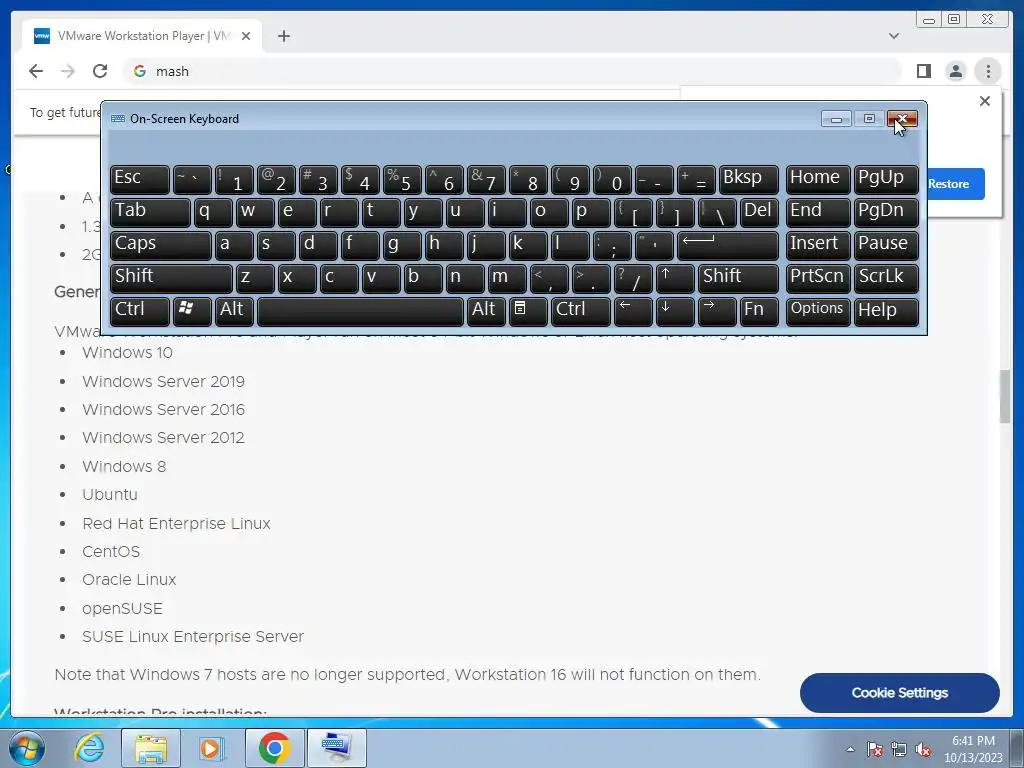Viewport: 1024px width, 768px height.
Task: Click the Help key on keyboard
Action: [x=886, y=311]
